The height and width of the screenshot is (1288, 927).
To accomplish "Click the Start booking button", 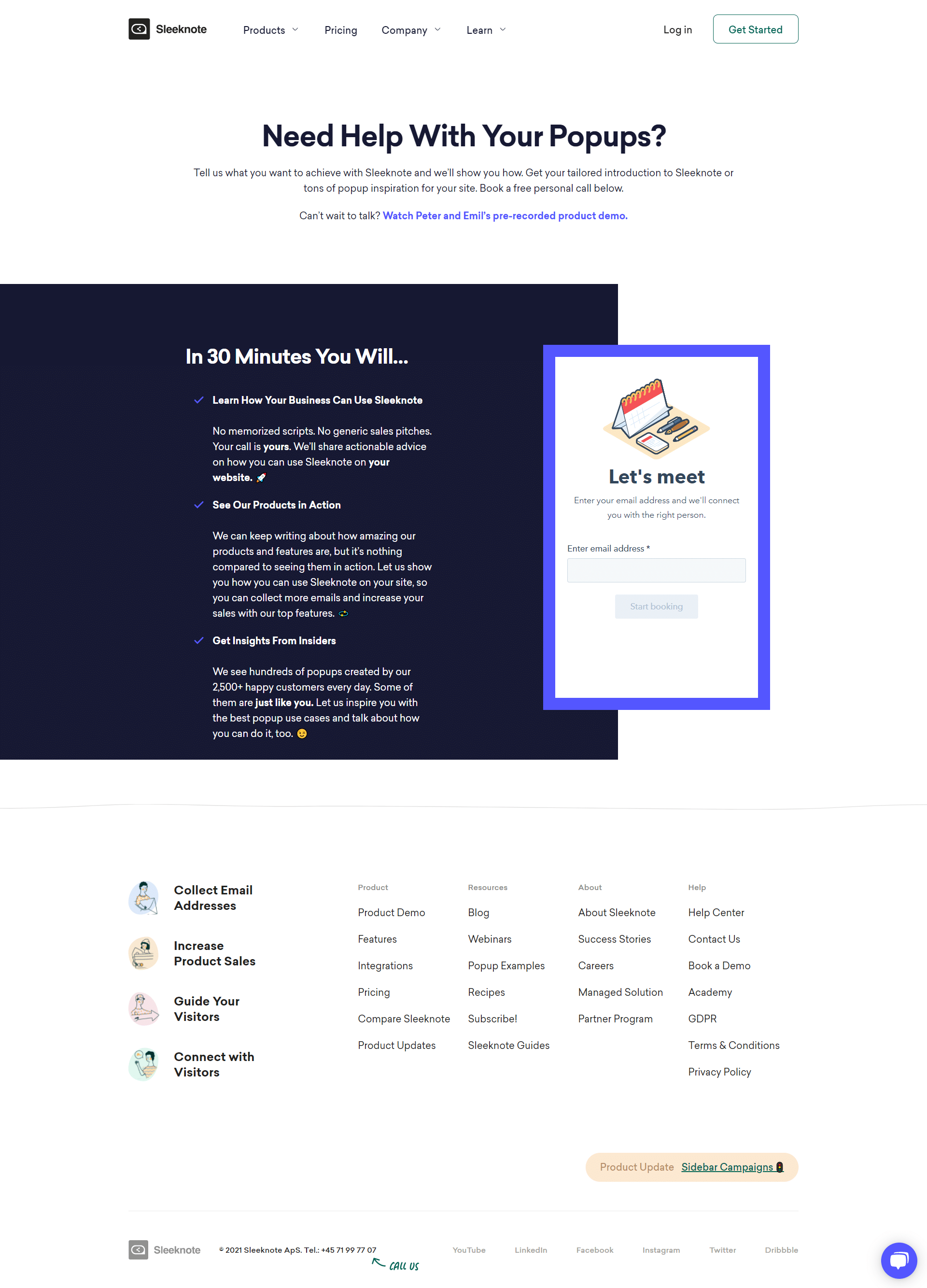I will pos(656,606).
